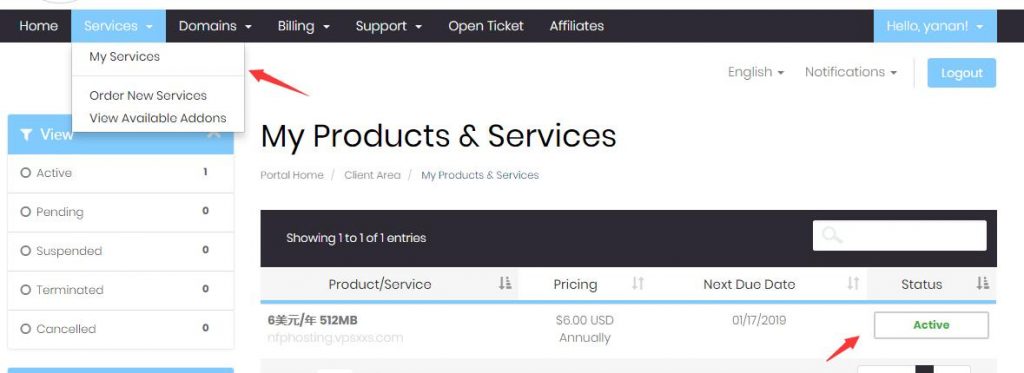Image resolution: width=1024 pixels, height=373 pixels.
Task: Select Order New Services menu entry
Action: click(148, 95)
